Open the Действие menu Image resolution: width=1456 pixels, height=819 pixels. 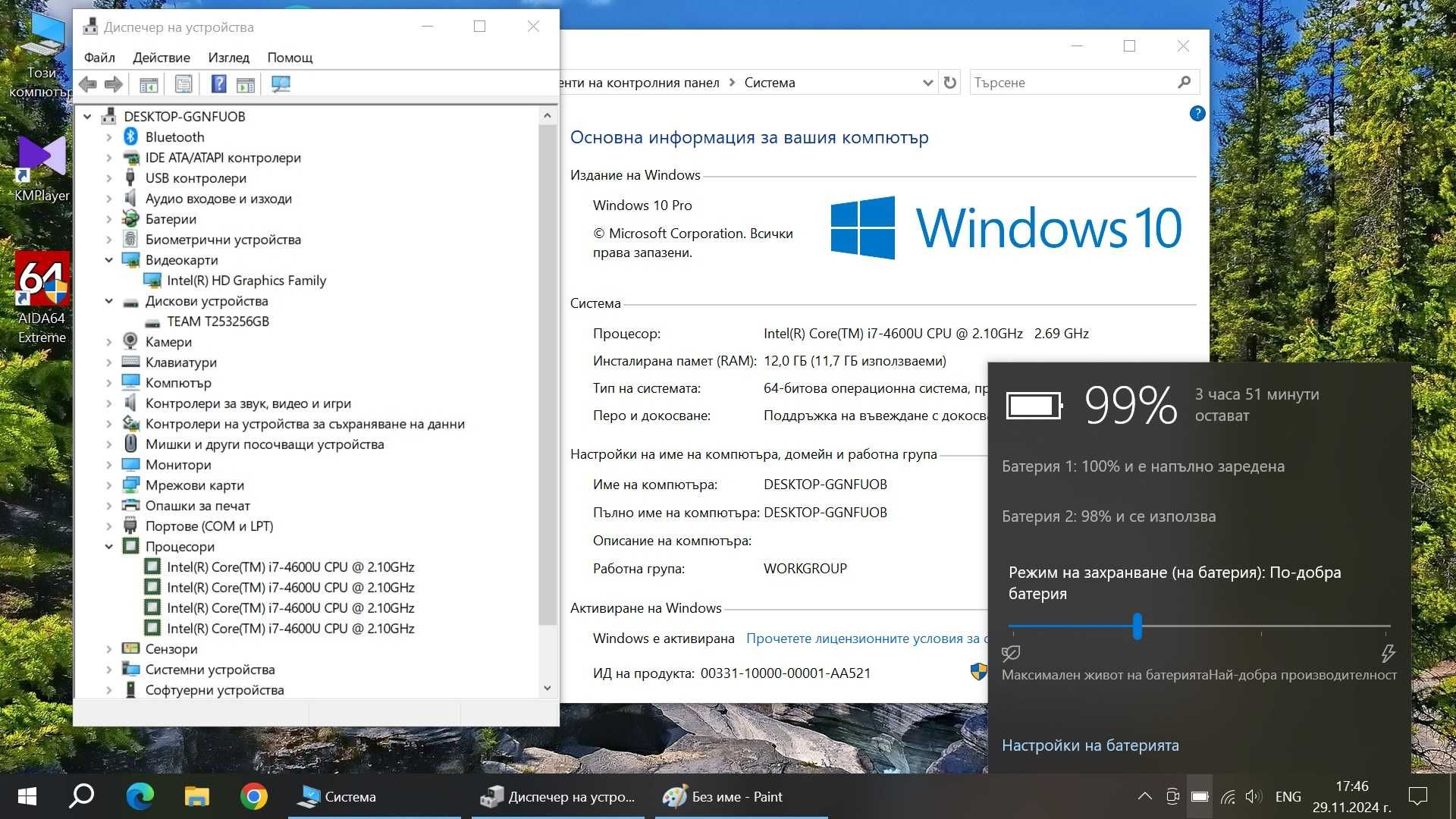(162, 58)
